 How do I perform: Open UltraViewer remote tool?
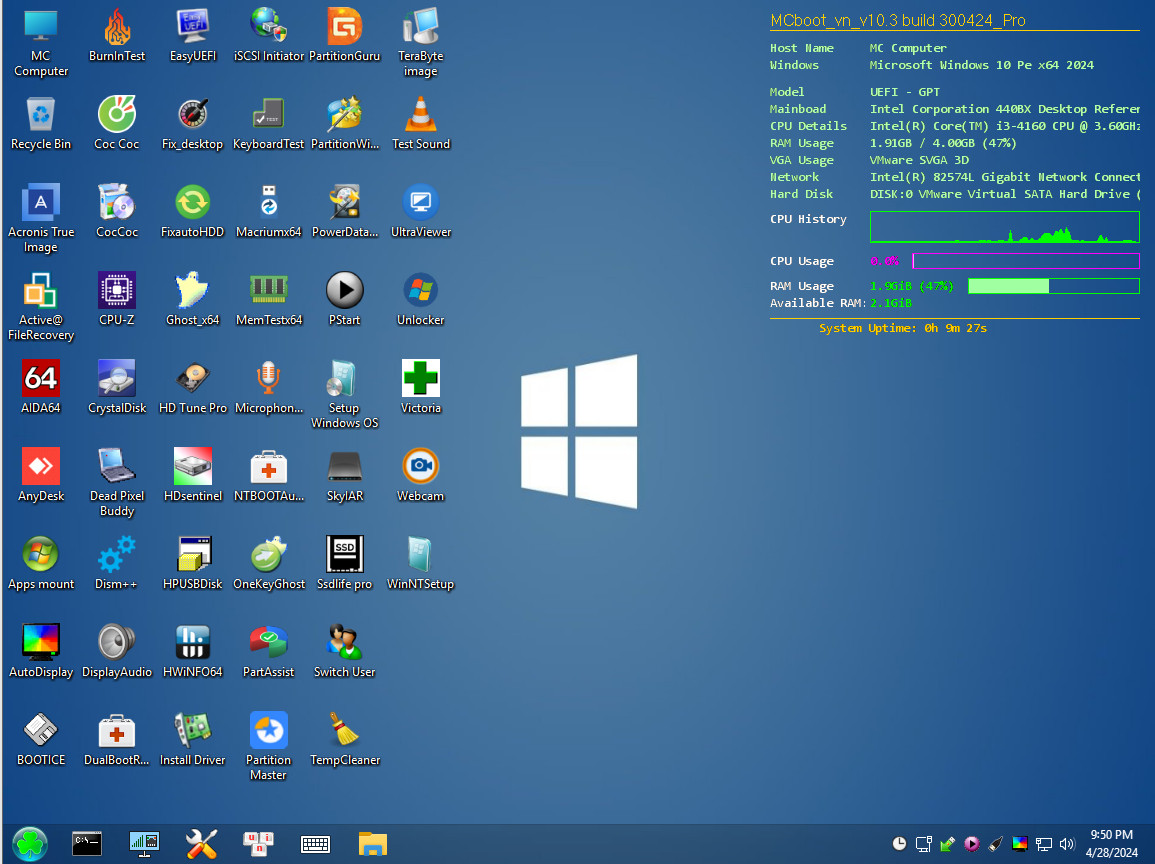(x=421, y=211)
